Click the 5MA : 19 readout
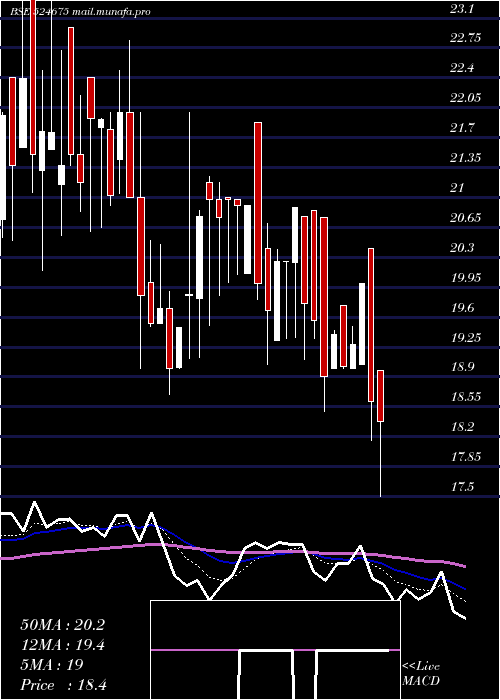This screenshot has width=500, height=700. [52, 665]
